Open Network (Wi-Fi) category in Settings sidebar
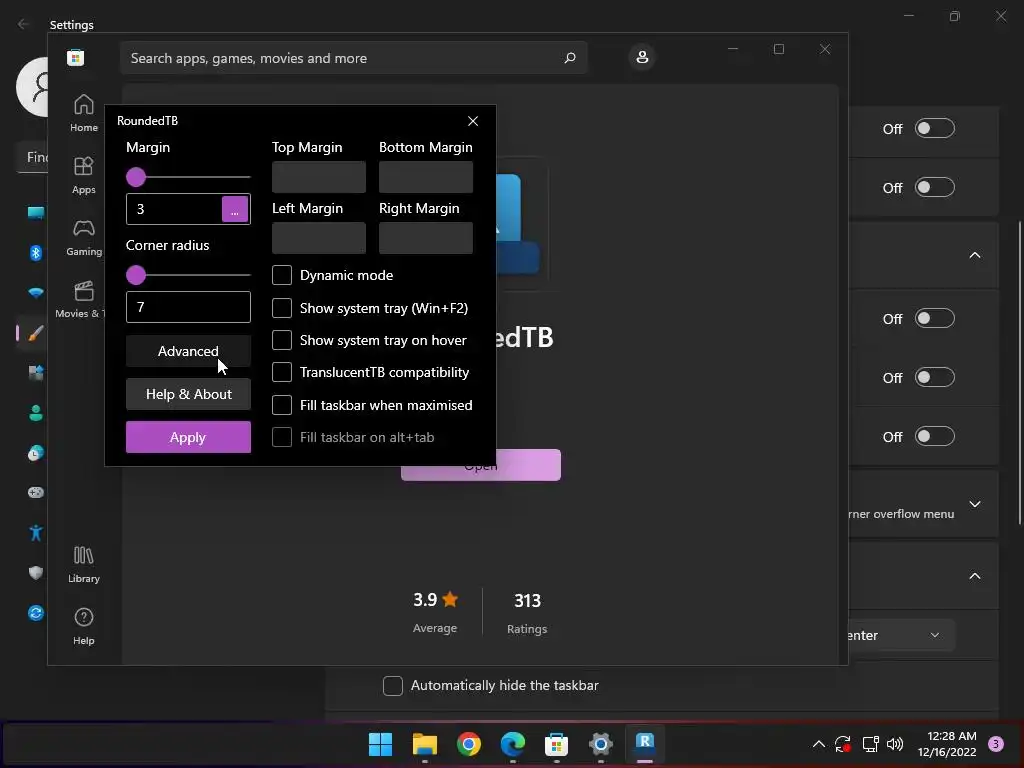 36,293
